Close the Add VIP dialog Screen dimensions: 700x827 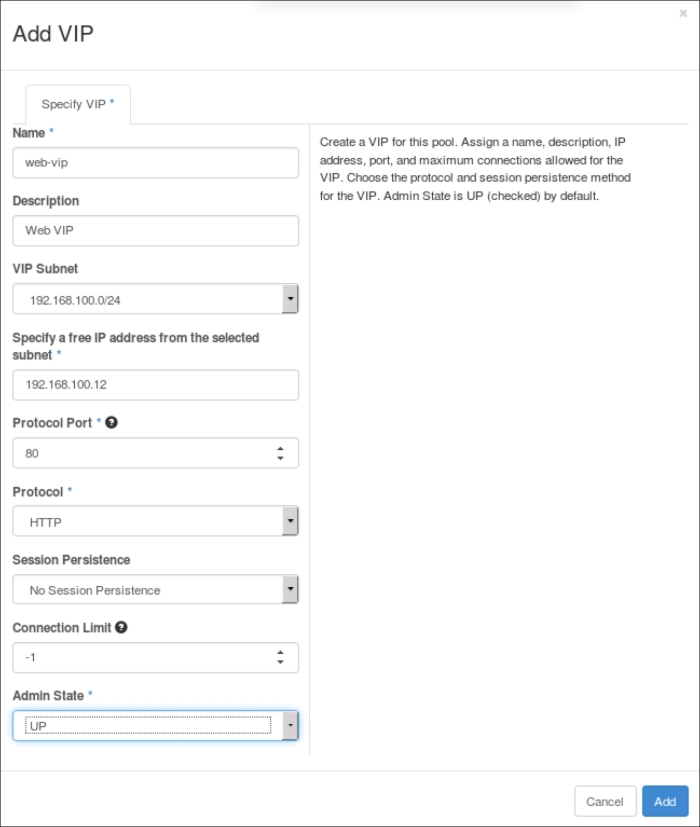click(683, 14)
